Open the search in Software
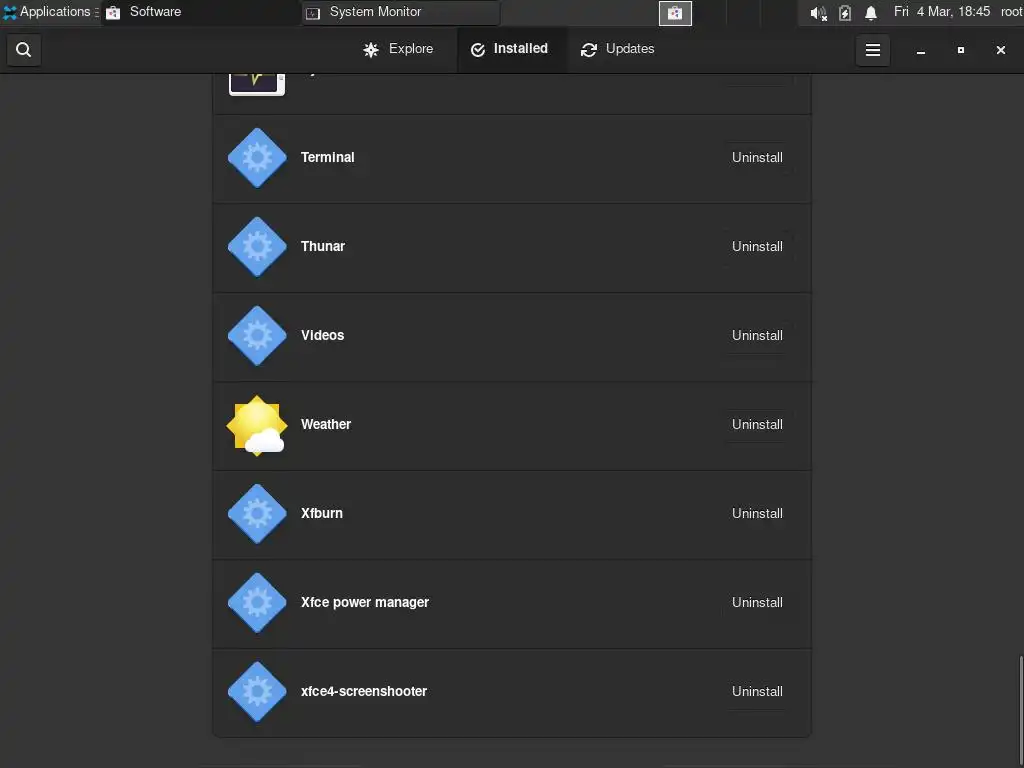 [x=24, y=50]
